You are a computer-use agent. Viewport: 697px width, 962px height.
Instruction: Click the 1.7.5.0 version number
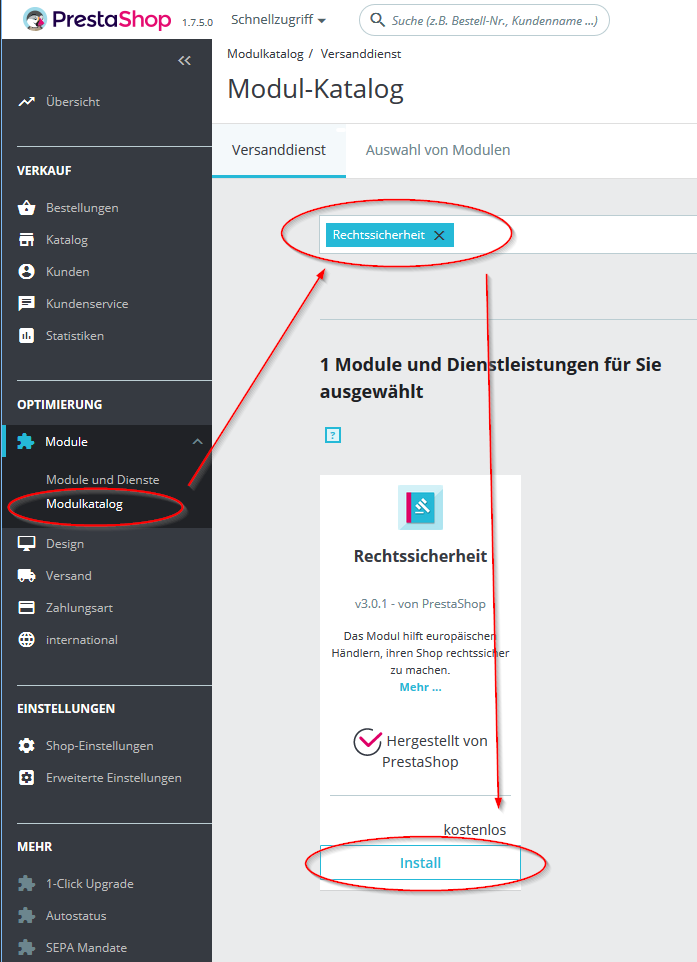[198, 23]
